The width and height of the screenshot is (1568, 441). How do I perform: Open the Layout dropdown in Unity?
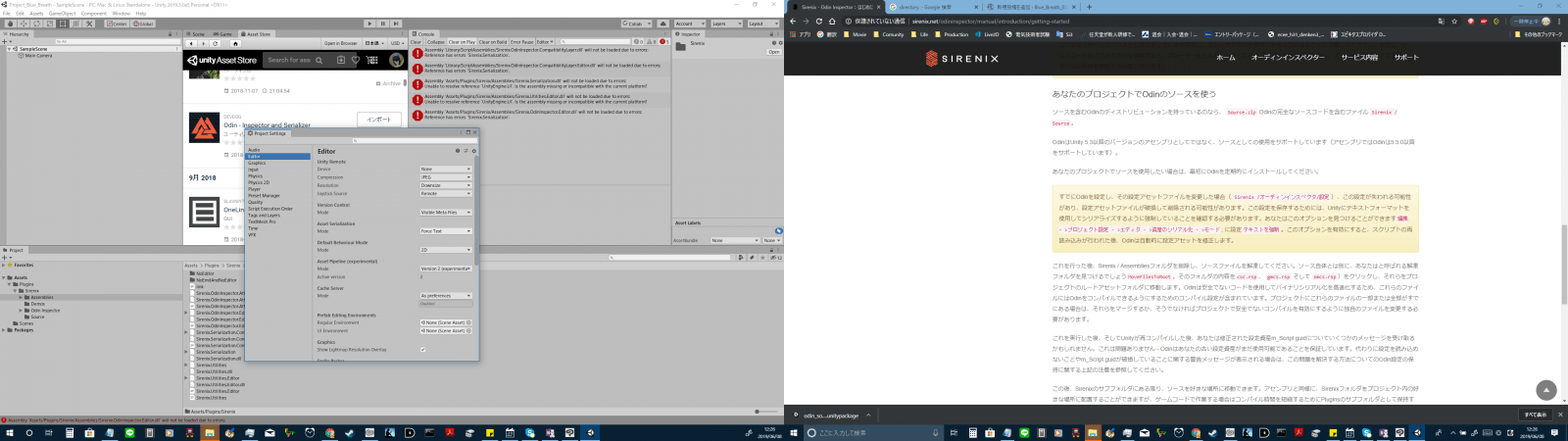(x=763, y=24)
